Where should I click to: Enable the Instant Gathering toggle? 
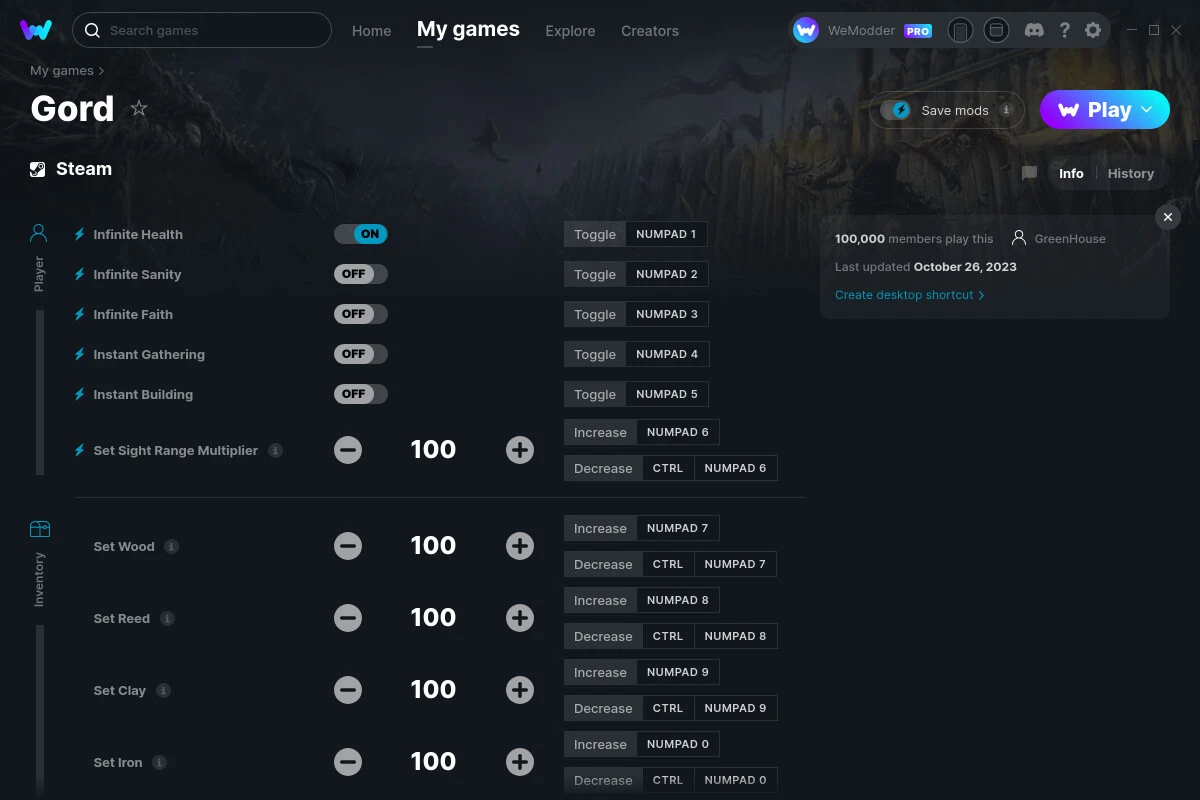[361, 354]
